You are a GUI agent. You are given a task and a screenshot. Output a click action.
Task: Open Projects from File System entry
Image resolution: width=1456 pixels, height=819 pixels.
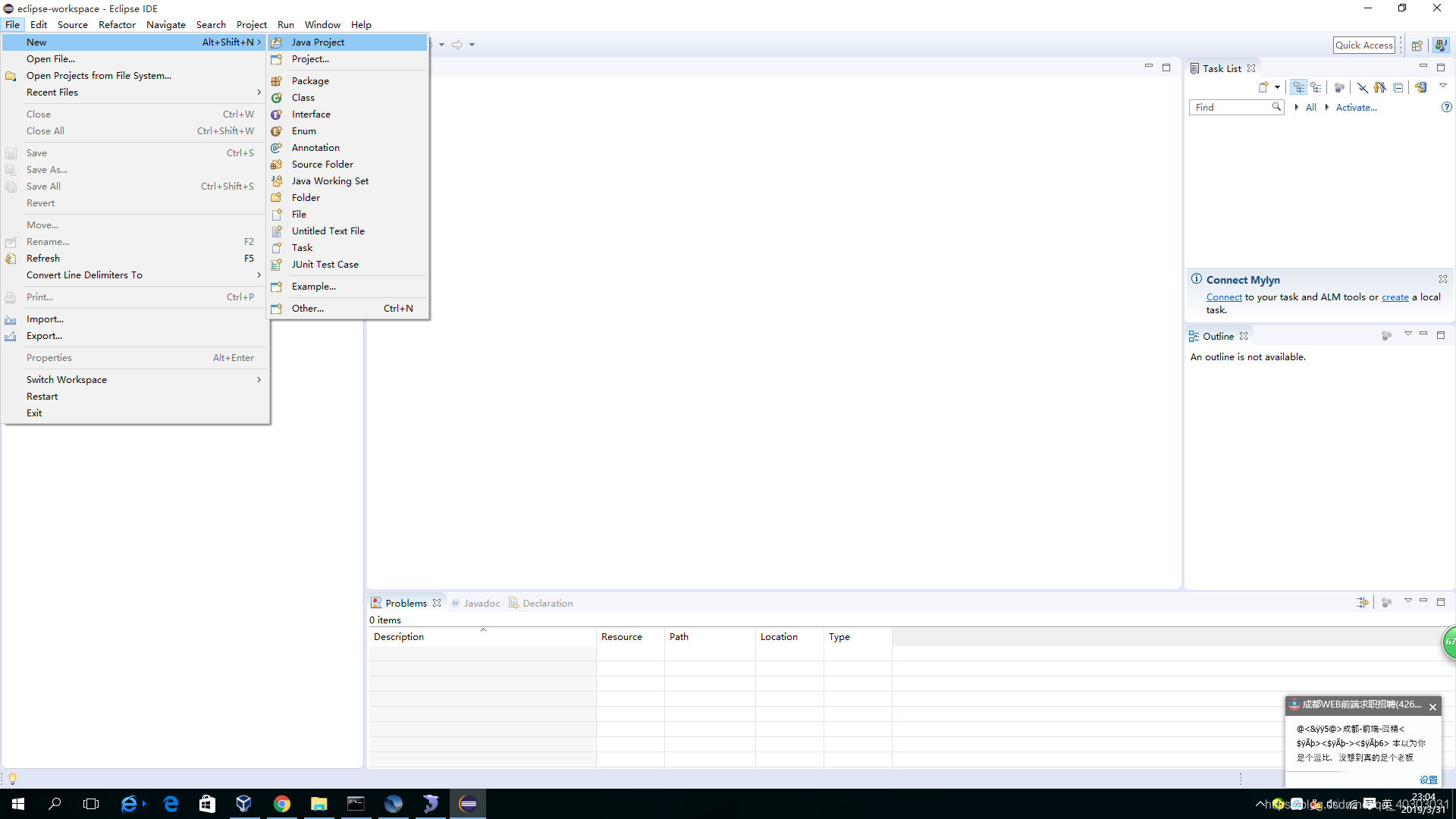coord(135,76)
